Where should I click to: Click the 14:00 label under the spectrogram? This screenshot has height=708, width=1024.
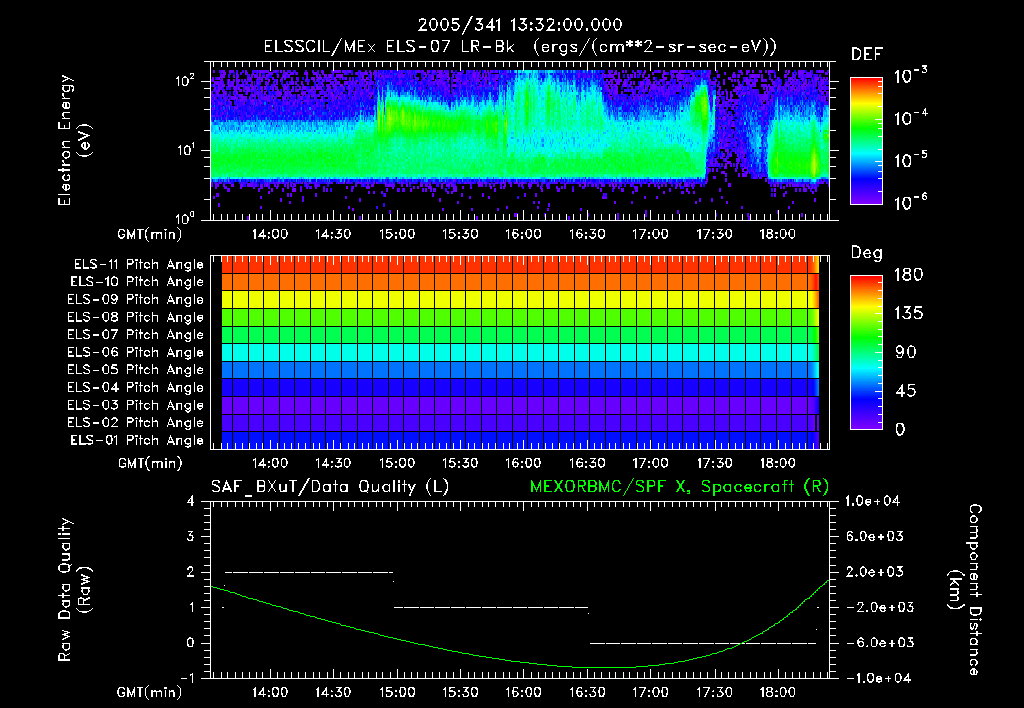[270, 234]
